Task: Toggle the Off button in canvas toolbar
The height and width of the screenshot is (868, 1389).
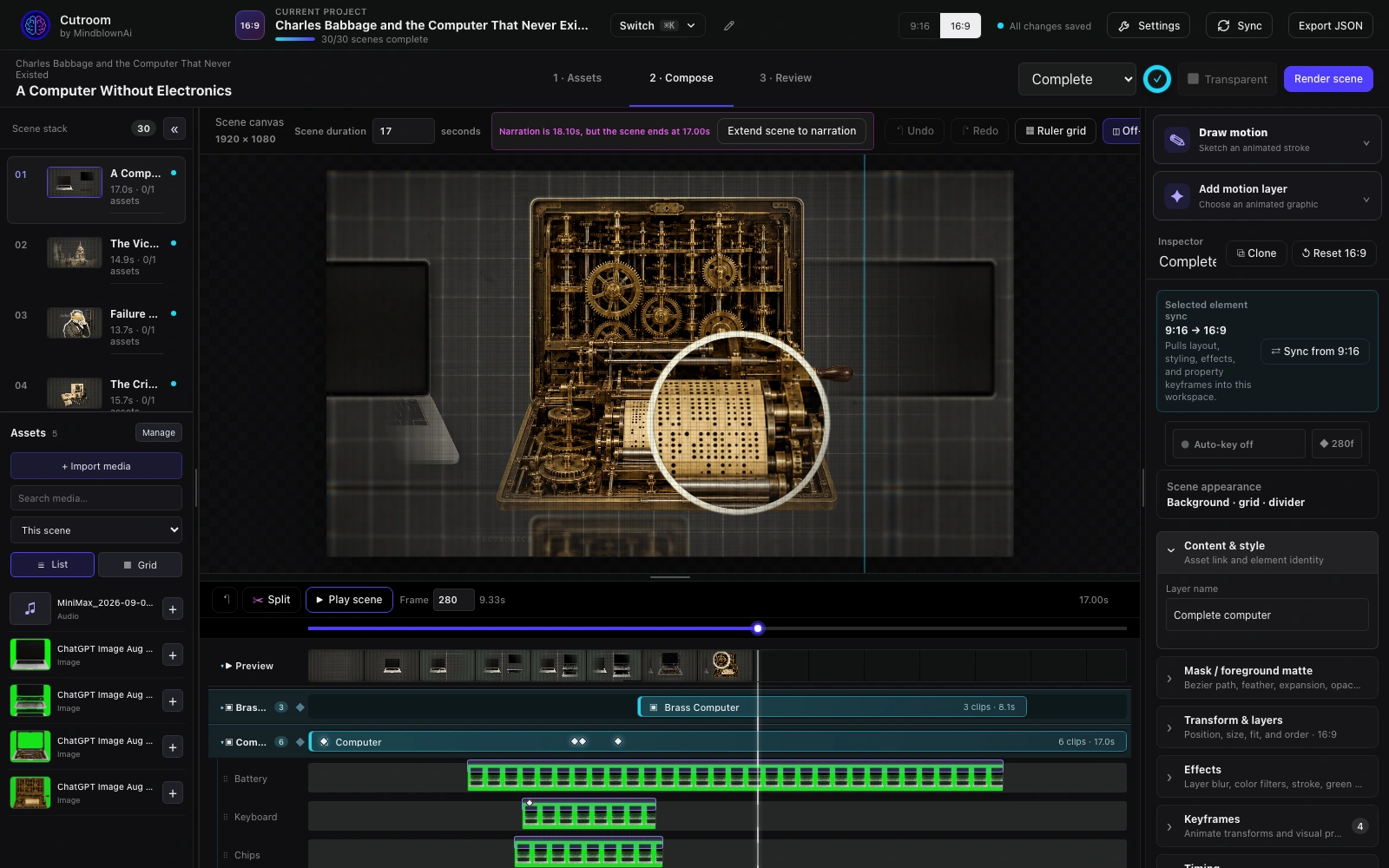Action: tap(1122, 131)
